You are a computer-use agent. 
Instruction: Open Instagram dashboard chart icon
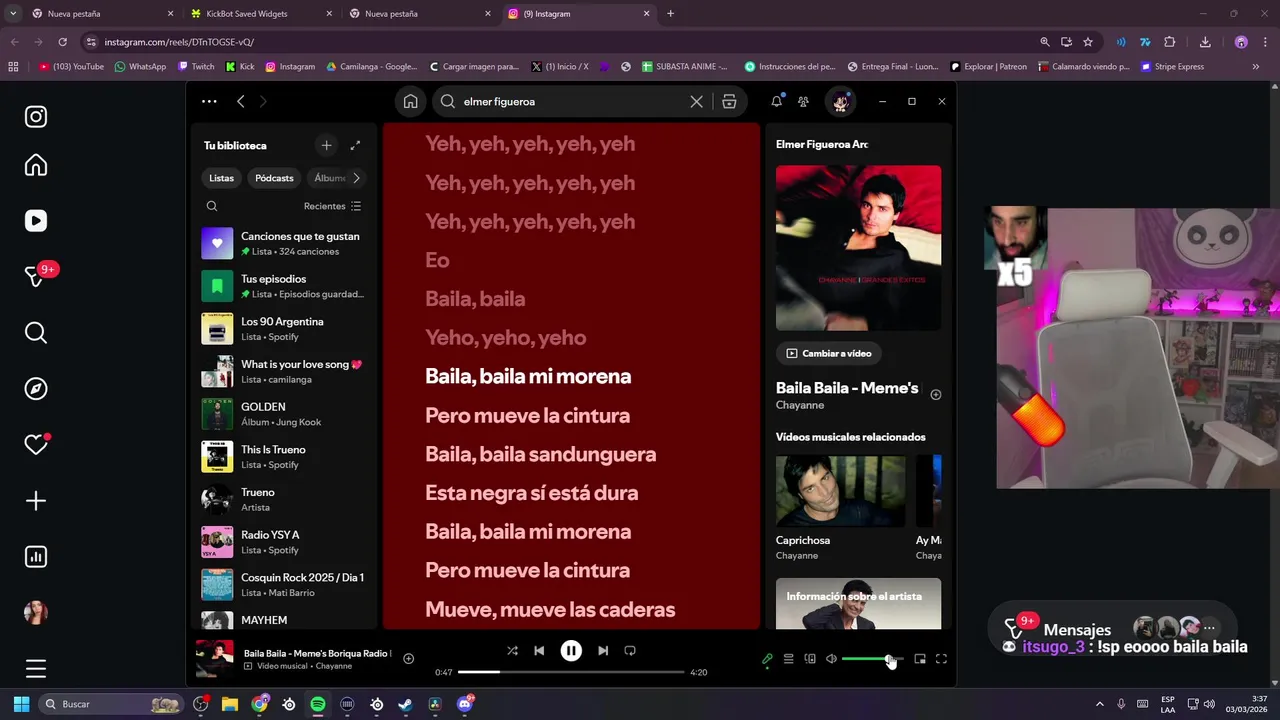[x=36, y=557]
